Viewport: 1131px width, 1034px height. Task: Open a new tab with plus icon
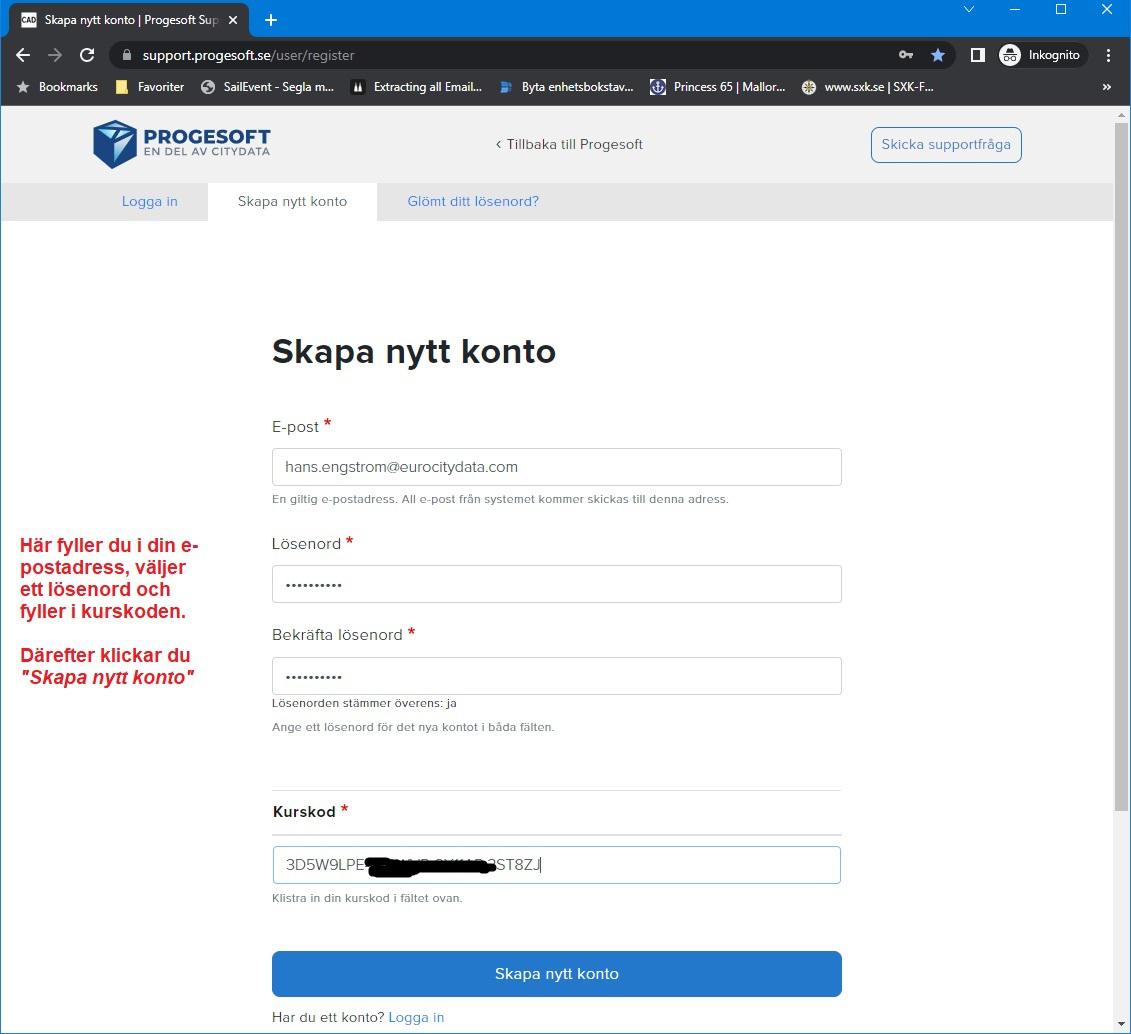pos(271,20)
